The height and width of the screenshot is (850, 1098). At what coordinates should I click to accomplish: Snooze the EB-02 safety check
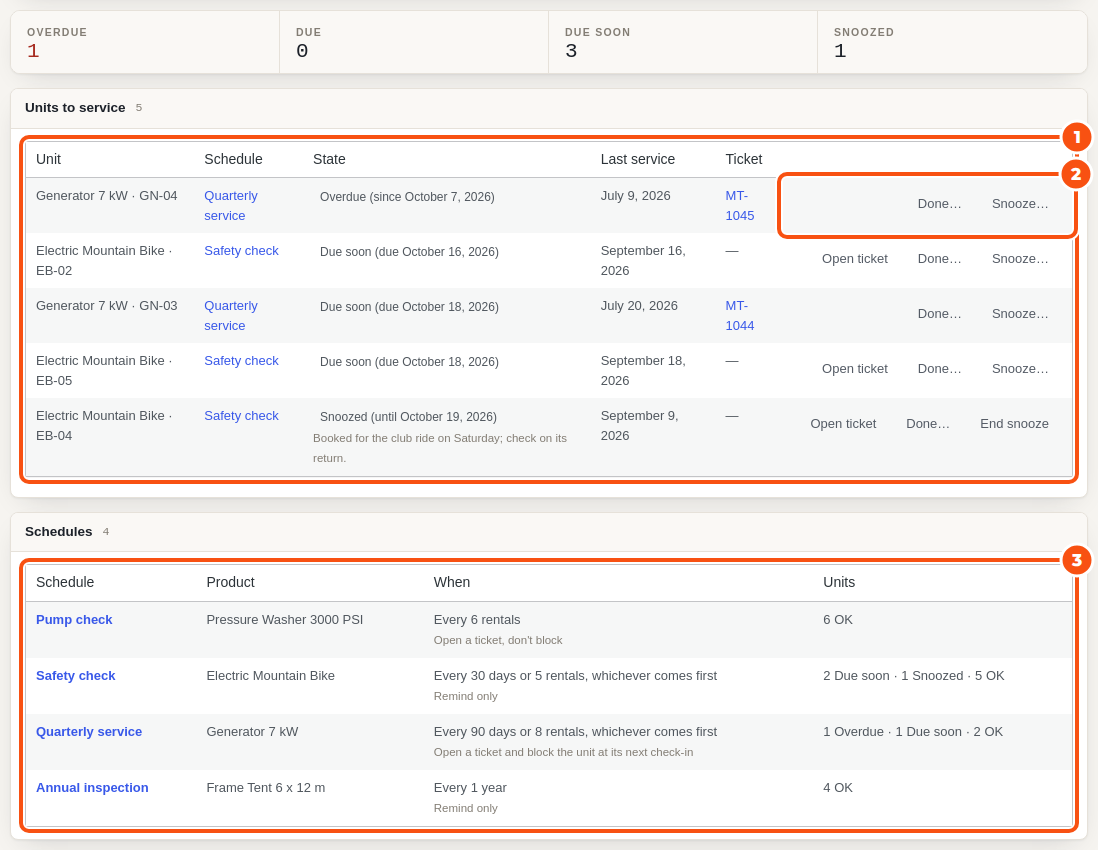(x=1020, y=259)
